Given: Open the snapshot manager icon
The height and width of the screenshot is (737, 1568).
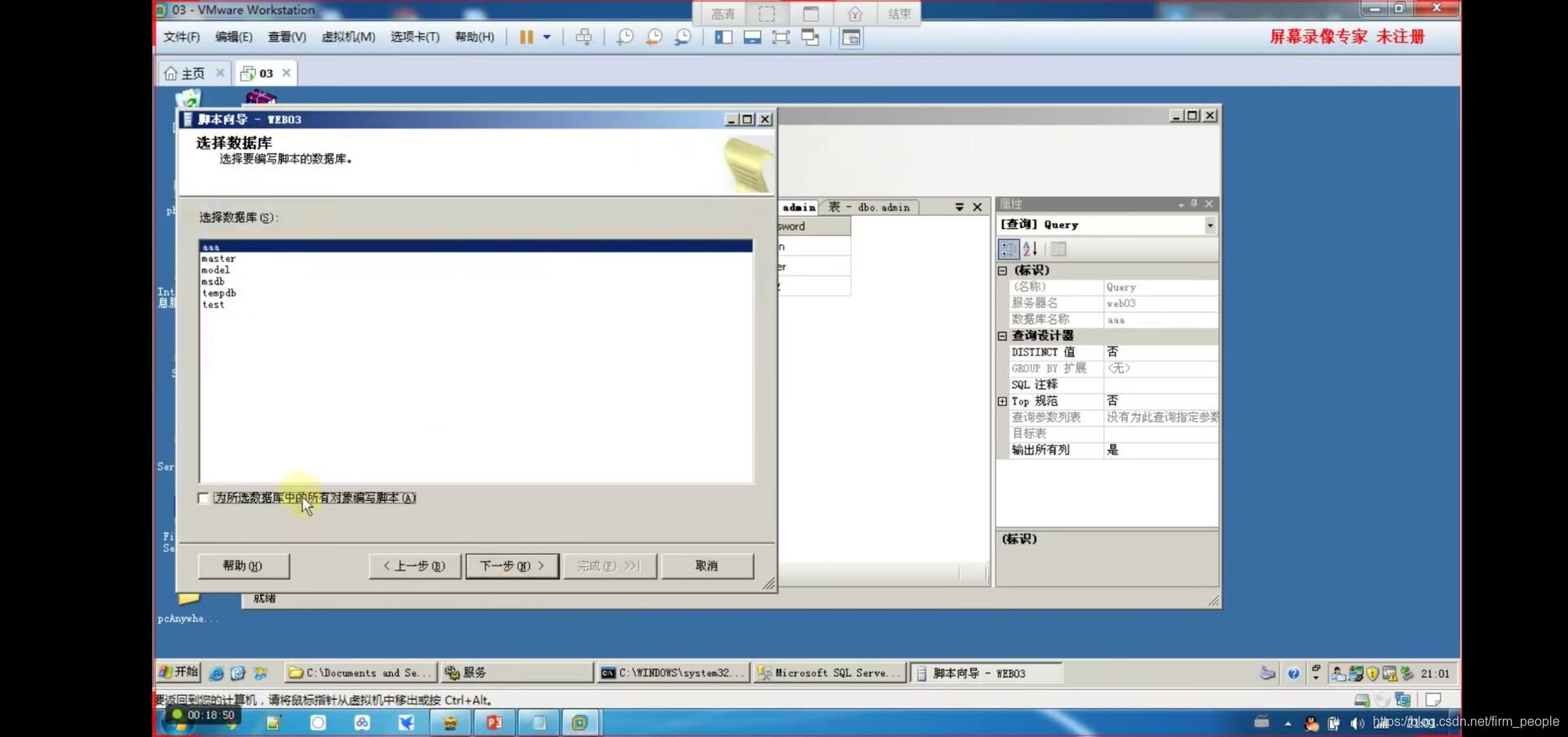Looking at the screenshot, I should click(x=684, y=38).
